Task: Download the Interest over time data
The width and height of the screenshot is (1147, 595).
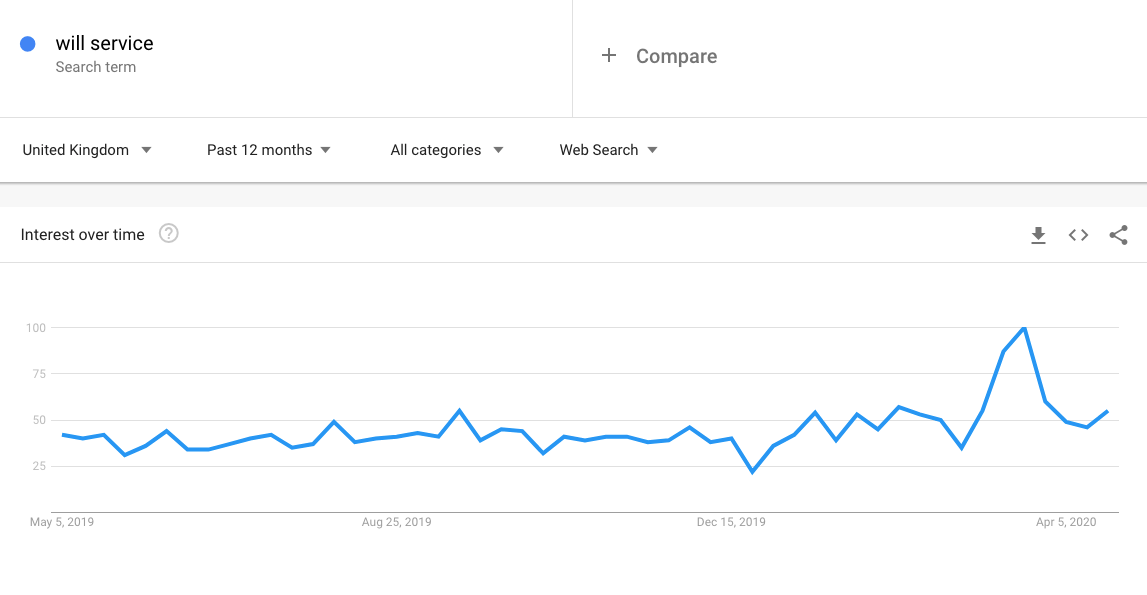Action: tap(1038, 235)
